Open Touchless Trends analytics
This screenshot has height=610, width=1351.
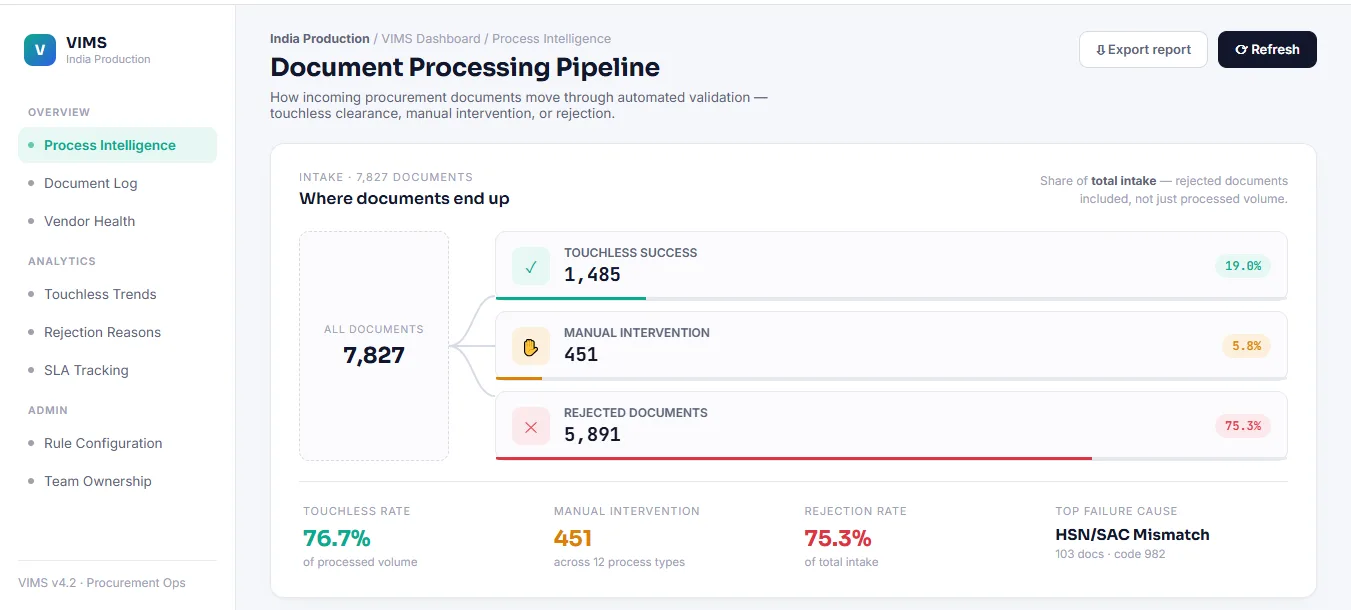pyautogui.click(x=117, y=294)
